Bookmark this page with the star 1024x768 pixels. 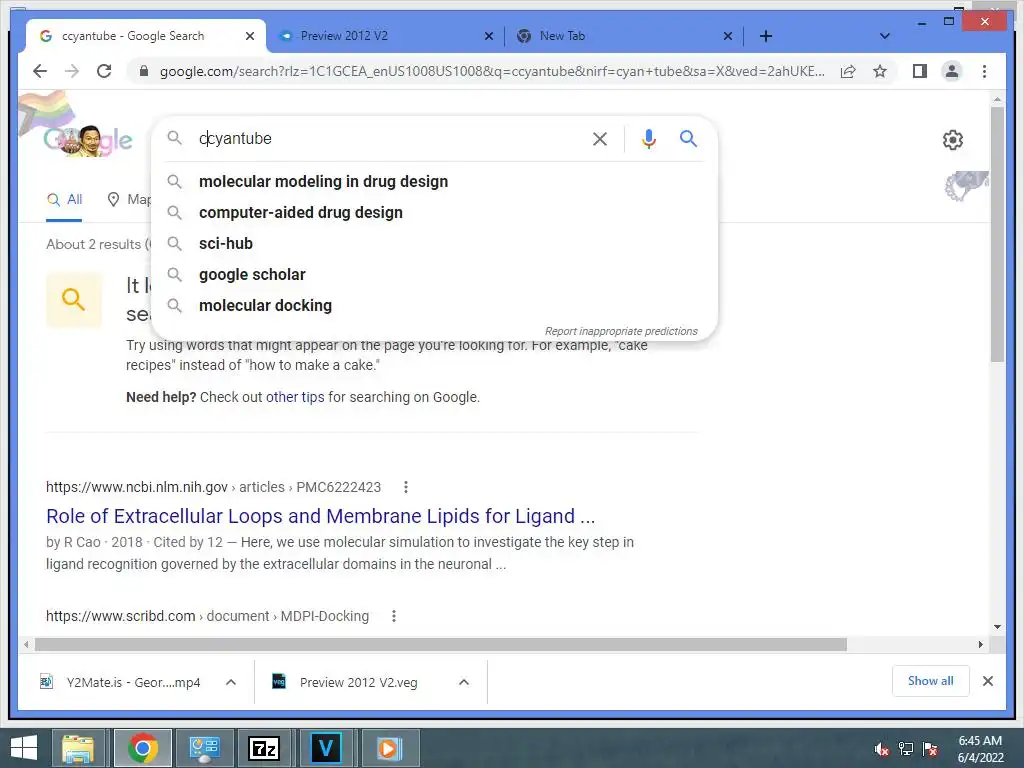(x=880, y=71)
